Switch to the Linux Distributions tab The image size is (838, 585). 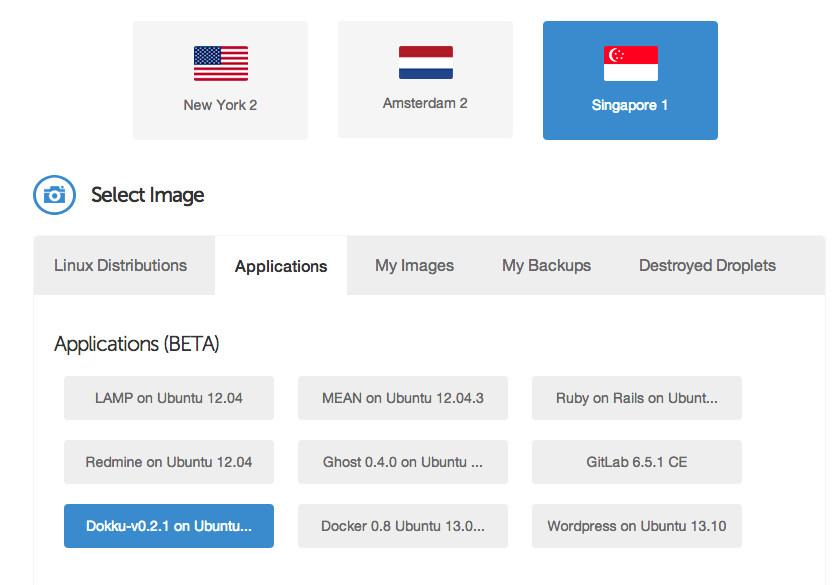pyautogui.click(x=124, y=266)
